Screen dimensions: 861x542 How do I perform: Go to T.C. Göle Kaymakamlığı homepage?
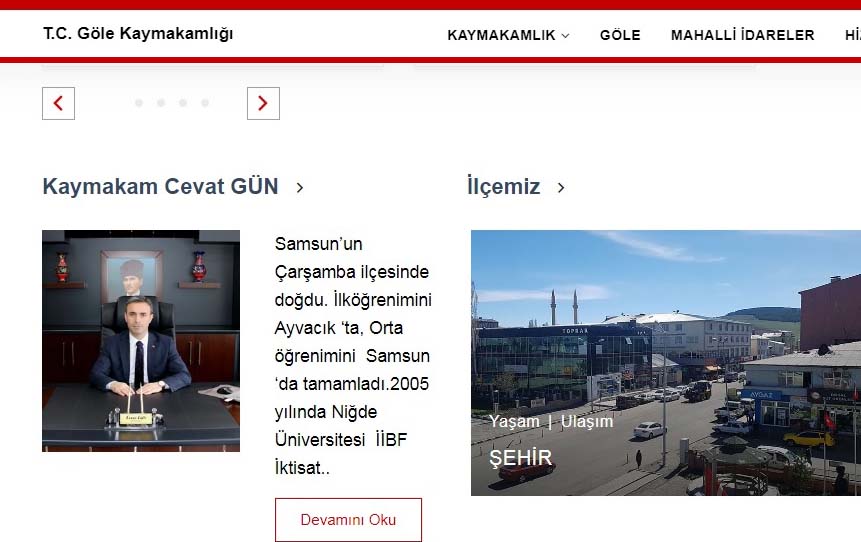point(138,33)
